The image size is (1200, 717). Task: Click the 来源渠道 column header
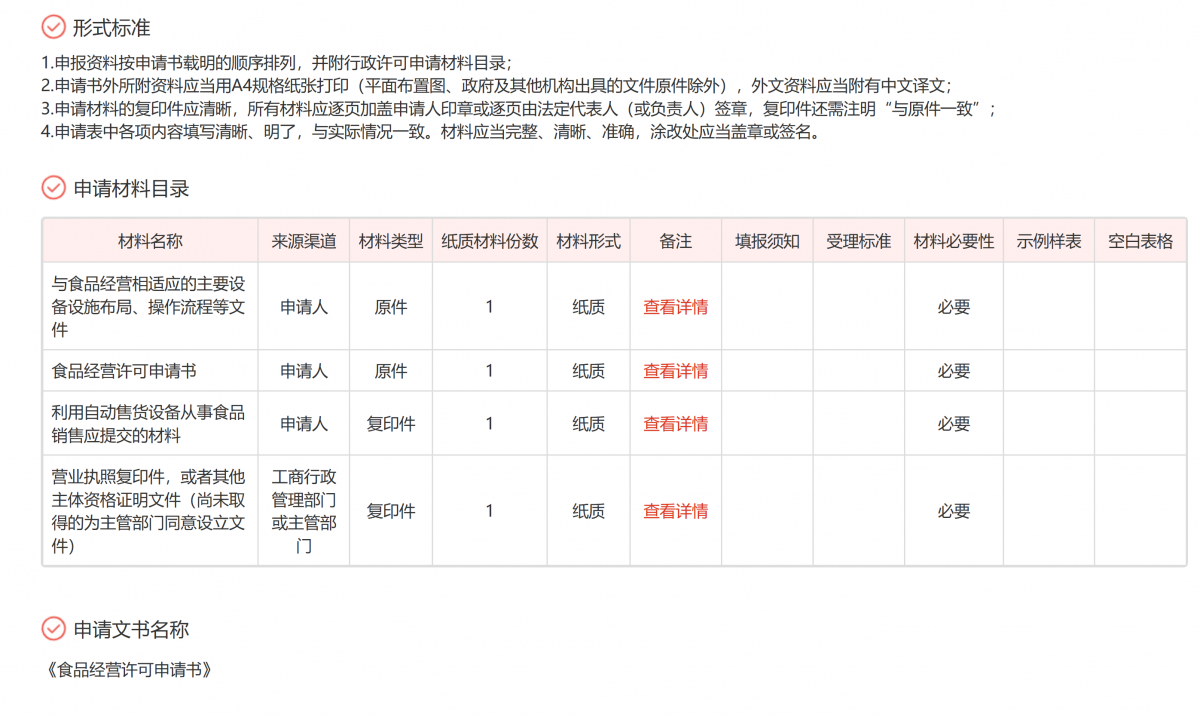coord(304,241)
